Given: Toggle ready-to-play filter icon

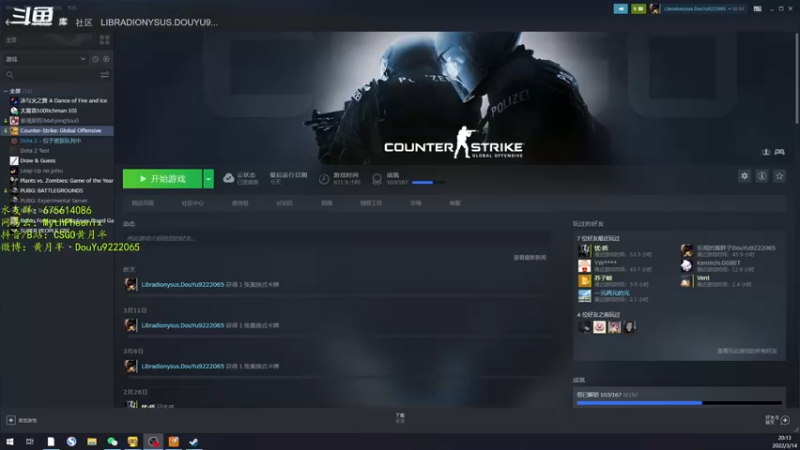Looking at the screenshot, I should click(106, 59).
